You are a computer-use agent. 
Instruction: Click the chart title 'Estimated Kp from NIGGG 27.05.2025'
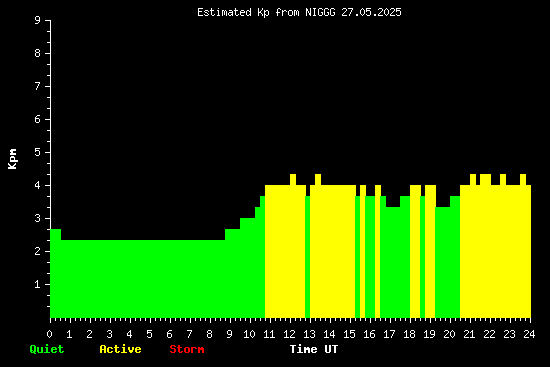click(299, 13)
